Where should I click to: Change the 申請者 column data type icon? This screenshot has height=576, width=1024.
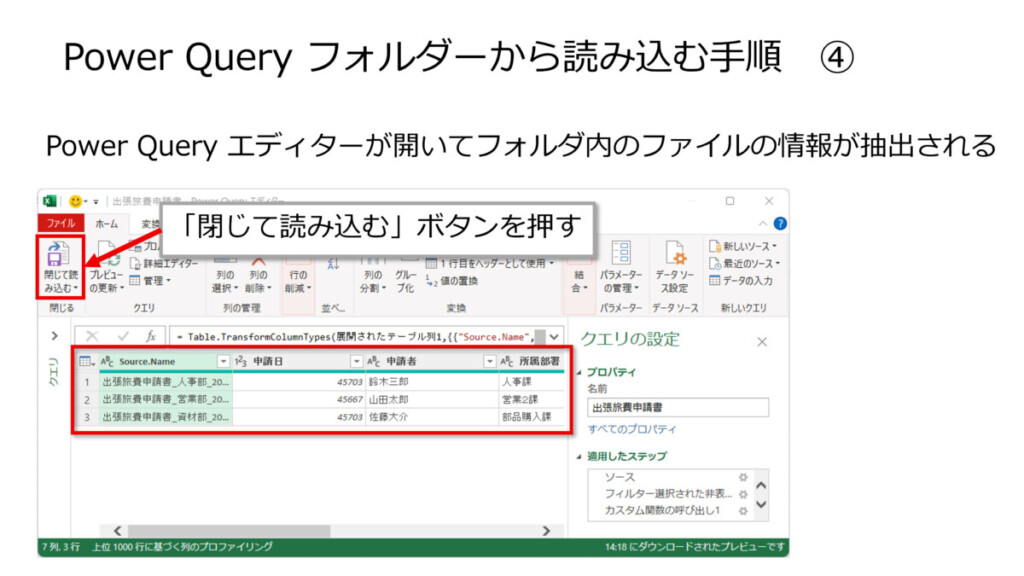pos(374,361)
